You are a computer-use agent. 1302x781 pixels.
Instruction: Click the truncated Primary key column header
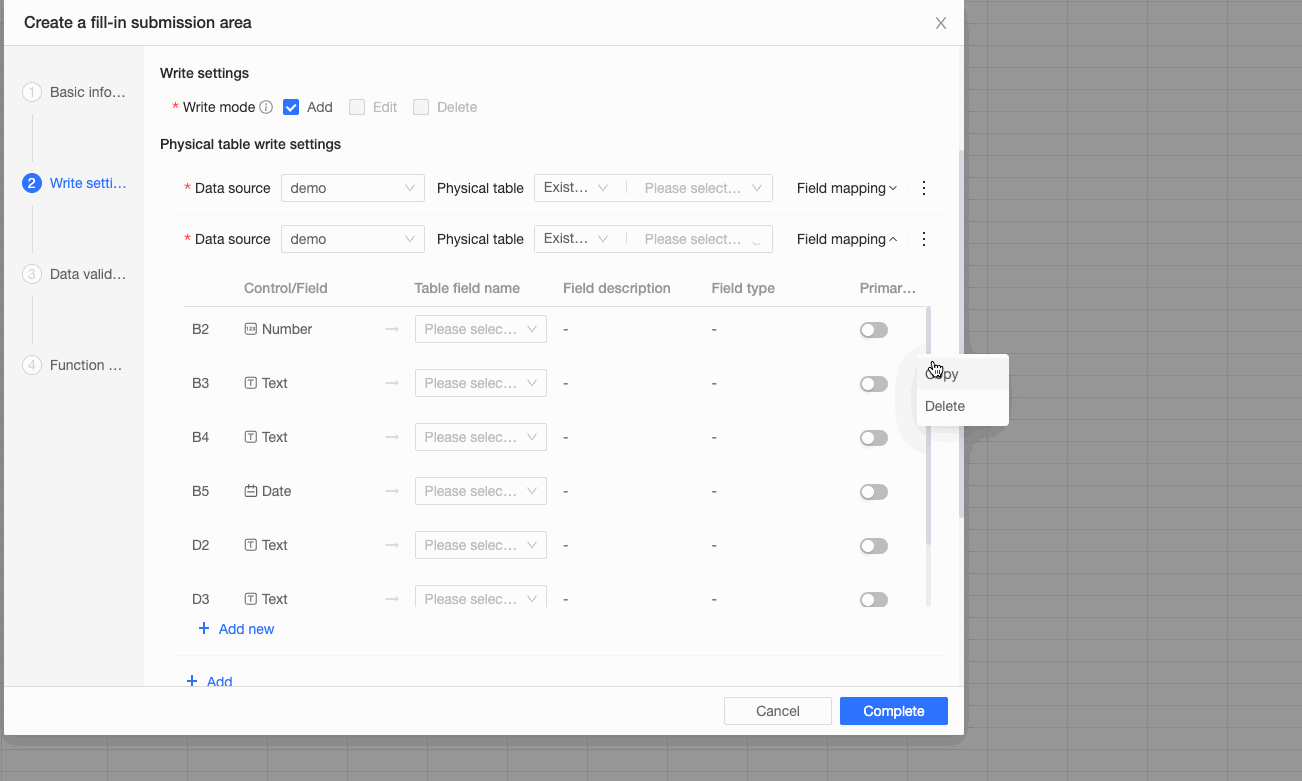coord(888,288)
